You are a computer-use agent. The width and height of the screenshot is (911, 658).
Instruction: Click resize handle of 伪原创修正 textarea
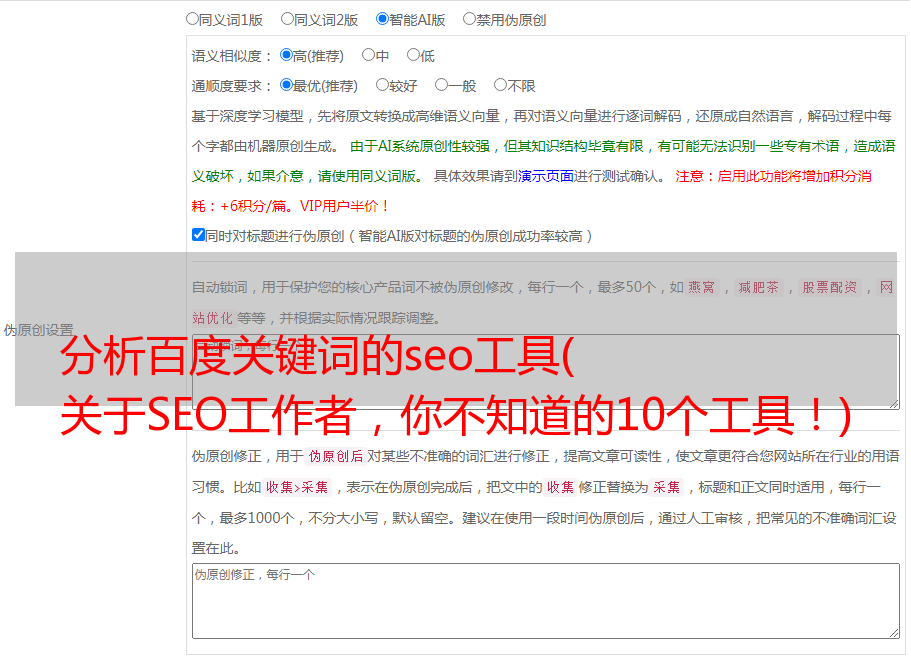pyautogui.click(x=894, y=633)
